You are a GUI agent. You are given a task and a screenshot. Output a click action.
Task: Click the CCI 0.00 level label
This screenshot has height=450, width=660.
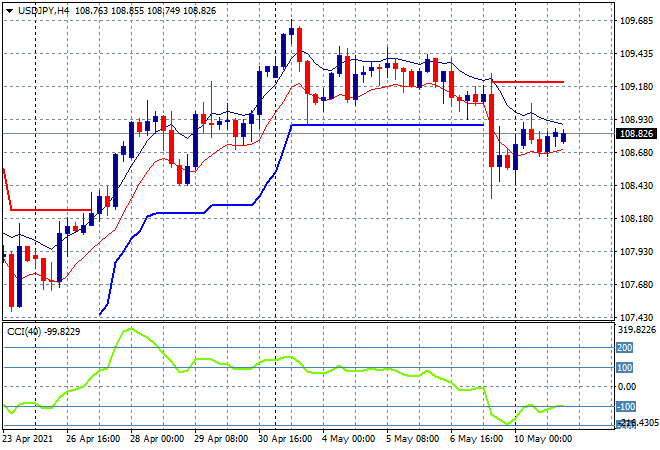tap(627, 386)
